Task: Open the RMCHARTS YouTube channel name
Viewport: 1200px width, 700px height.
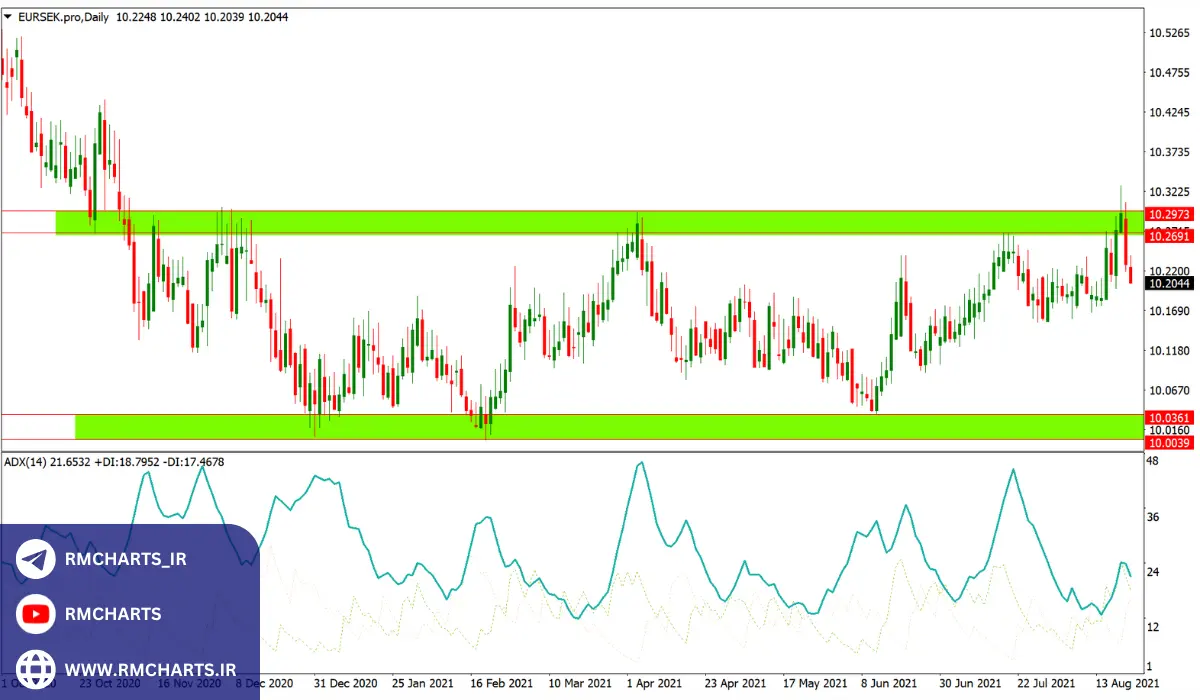Action: pos(112,614)
